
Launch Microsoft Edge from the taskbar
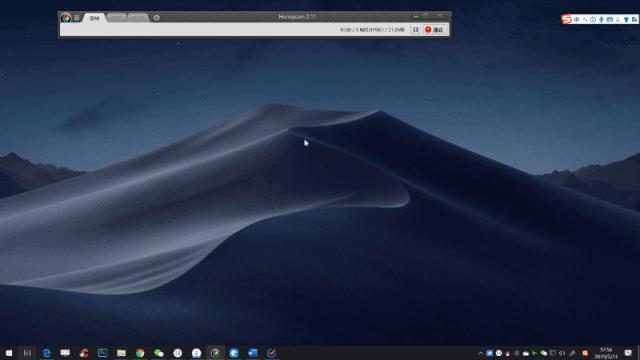47,353
